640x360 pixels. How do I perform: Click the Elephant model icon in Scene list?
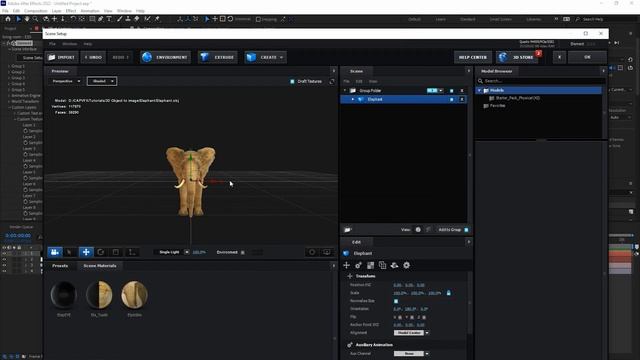coord(361,99)
